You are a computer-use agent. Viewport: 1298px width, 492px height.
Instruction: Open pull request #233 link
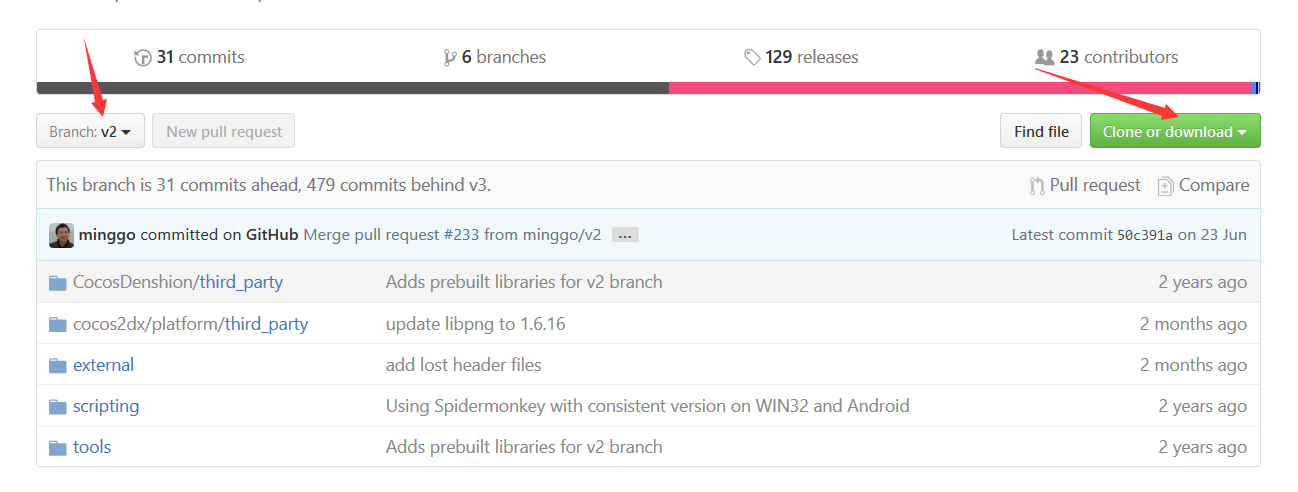click(x=461, y=235)
